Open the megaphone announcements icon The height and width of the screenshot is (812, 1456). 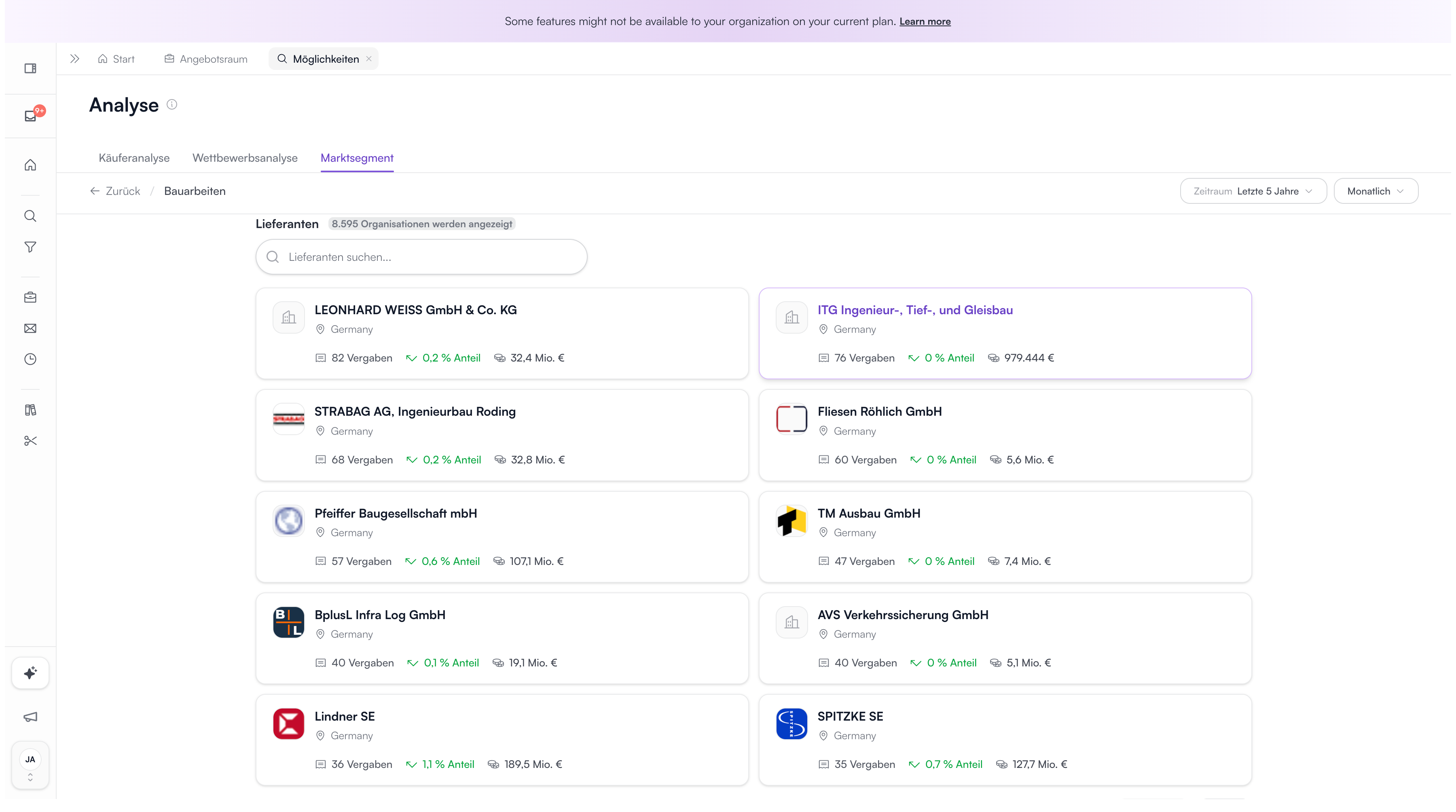tap(30, 717)
